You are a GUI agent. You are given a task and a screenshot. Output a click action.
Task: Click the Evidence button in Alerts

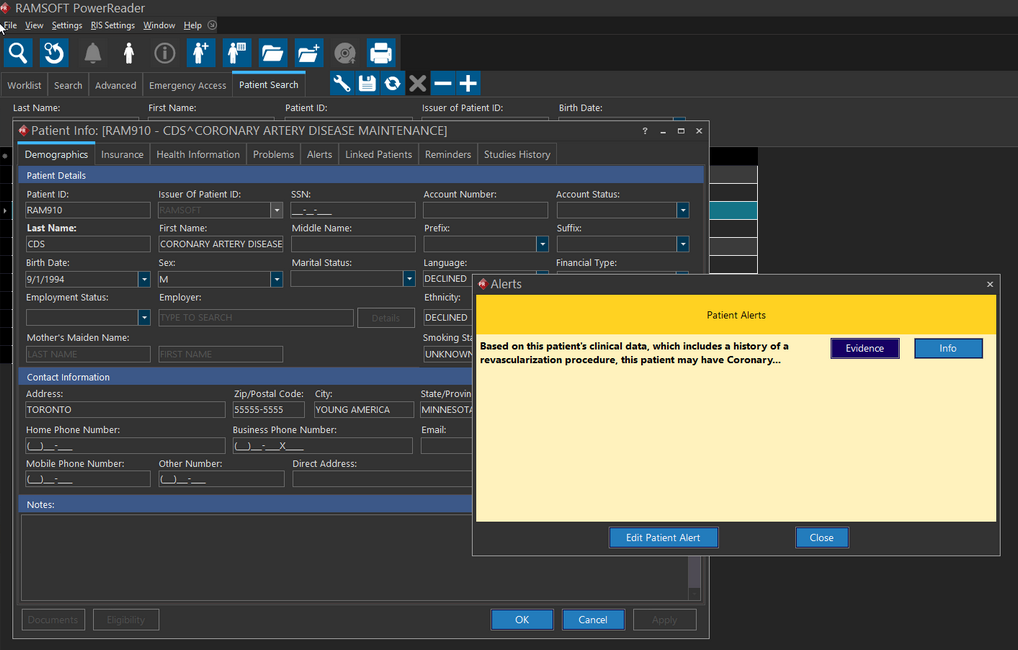click(x=864, y=348)
